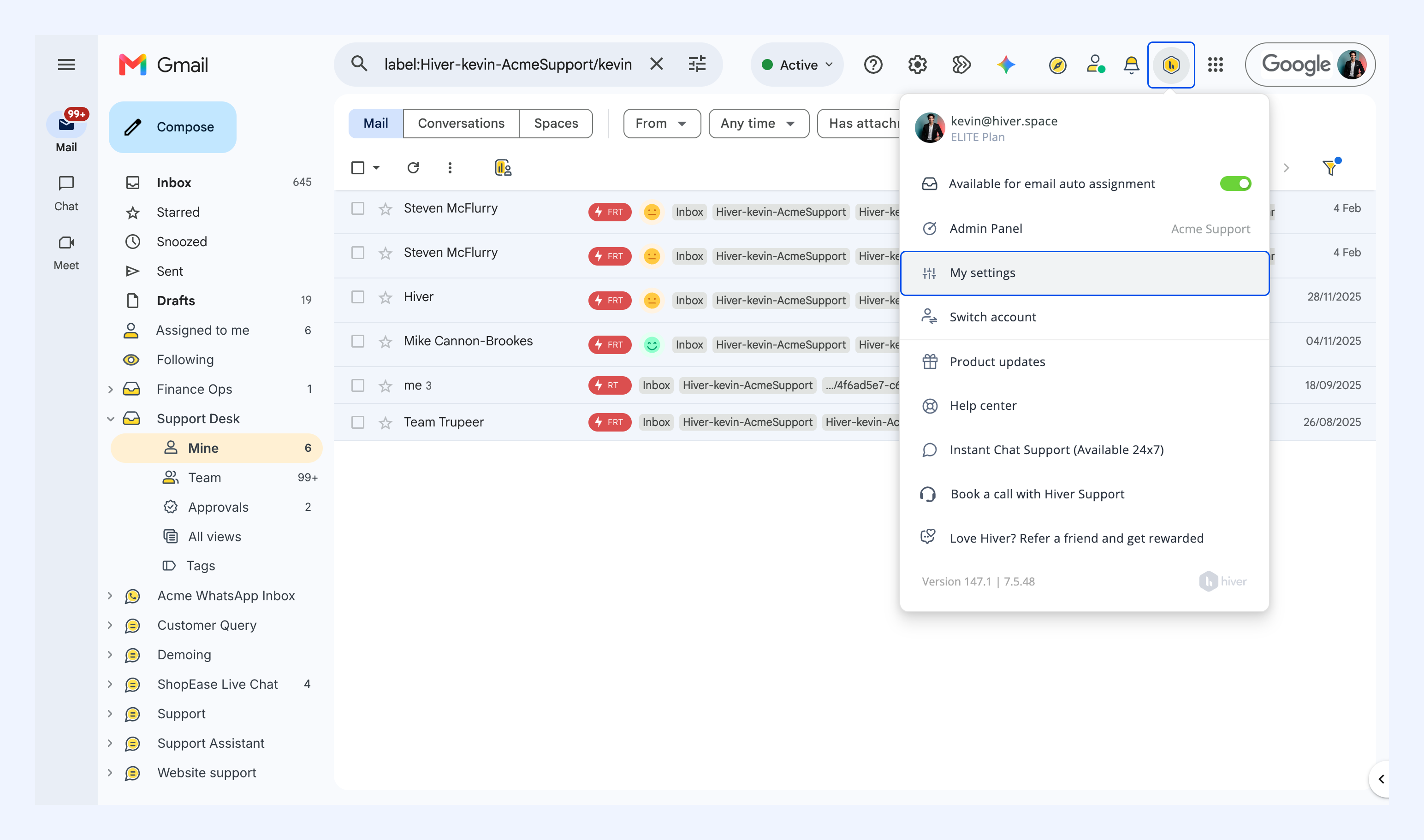1424x840 pixels.
Task: Choose Switch account in Hiver menu
Action: 1084,317
